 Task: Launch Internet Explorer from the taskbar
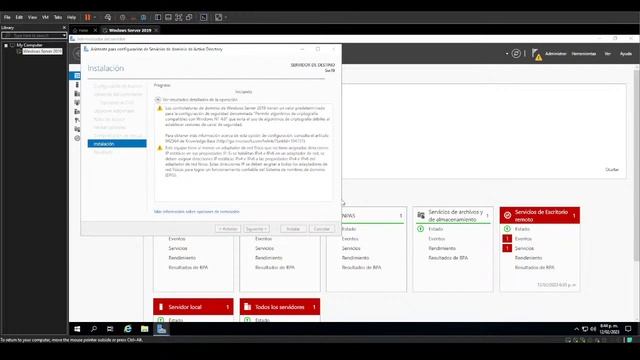(128, 329)
